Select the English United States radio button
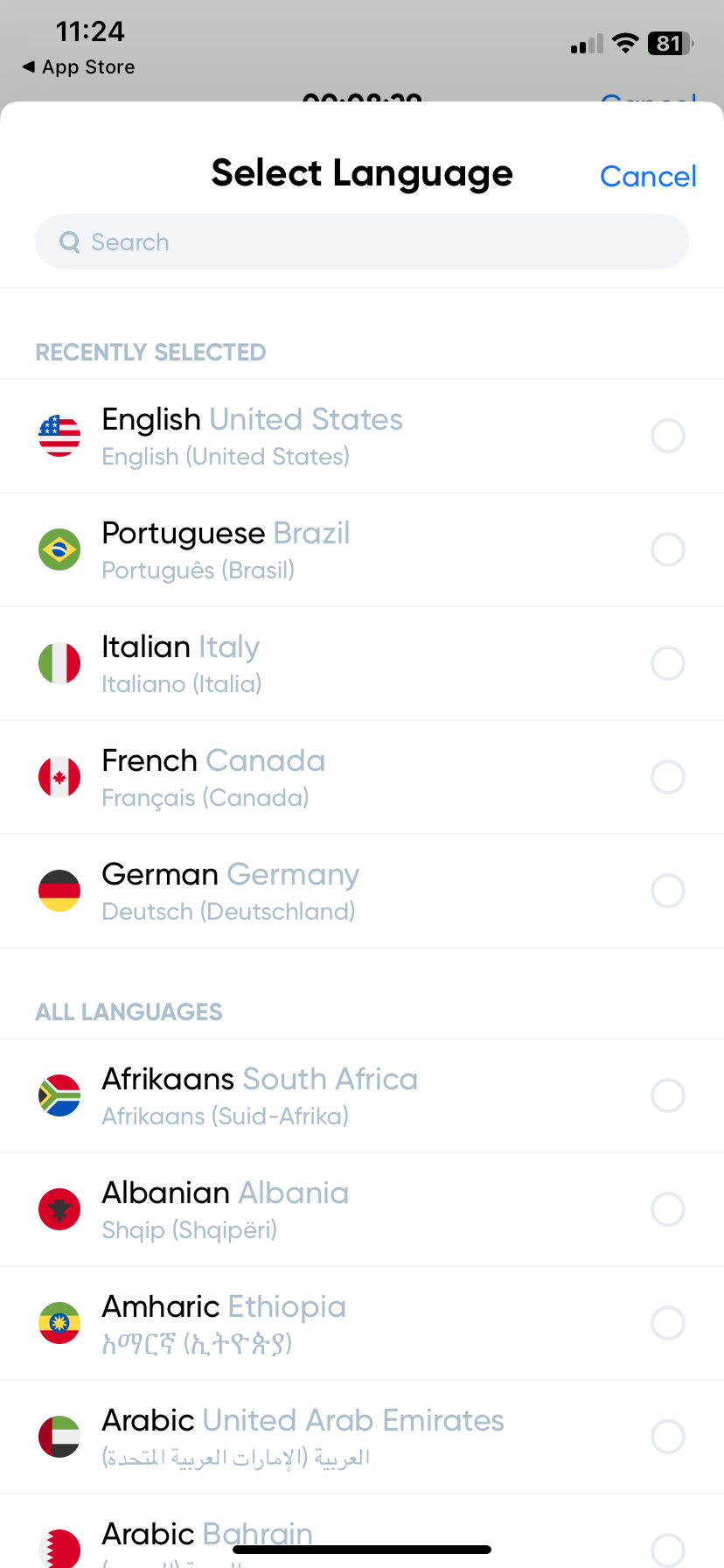This screenshot has width=724, height=1568. click(x=667, y=436)
